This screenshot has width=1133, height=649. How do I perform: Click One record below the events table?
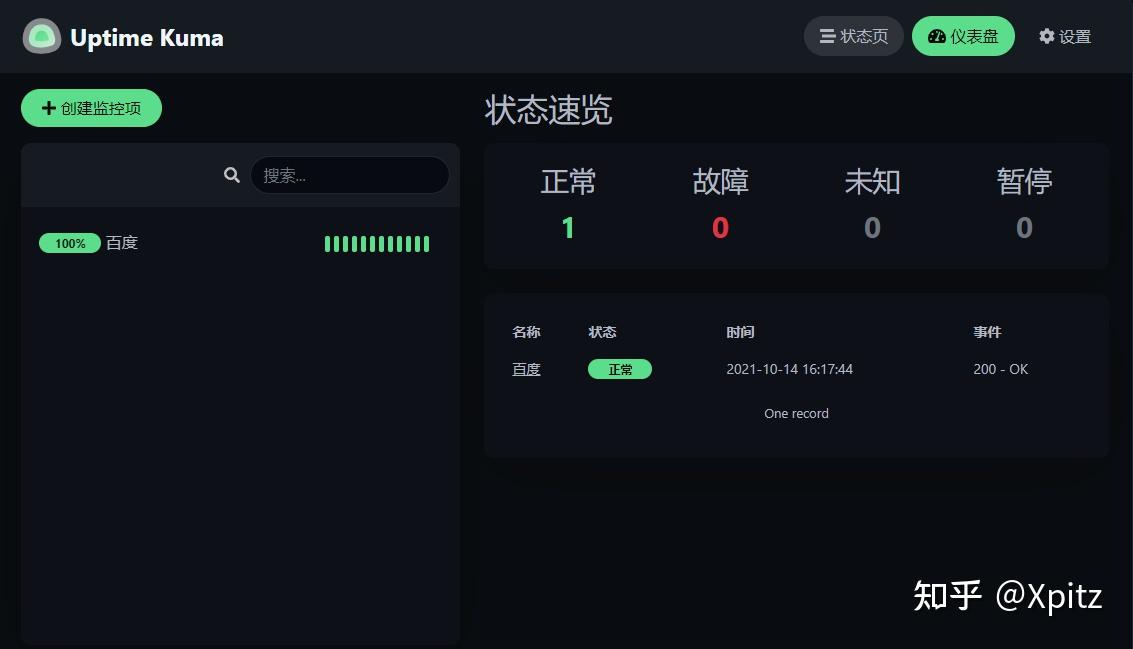pyautogui.click(x=796, y=413)
